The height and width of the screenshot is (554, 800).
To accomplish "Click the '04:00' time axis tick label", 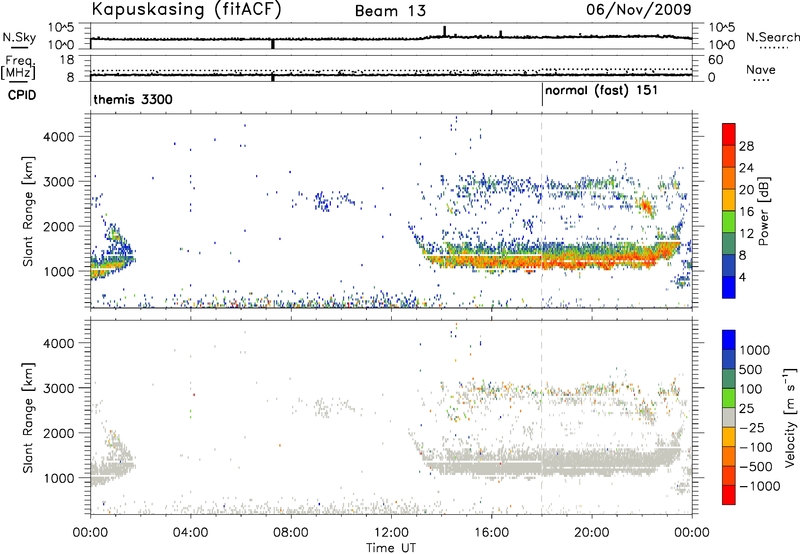I will [x=190, y=533].
